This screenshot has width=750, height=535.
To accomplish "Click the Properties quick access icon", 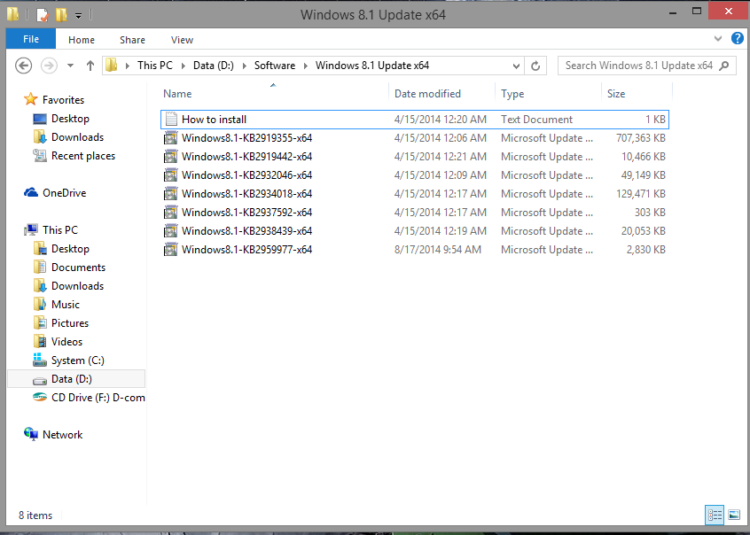I will point(42,15).
